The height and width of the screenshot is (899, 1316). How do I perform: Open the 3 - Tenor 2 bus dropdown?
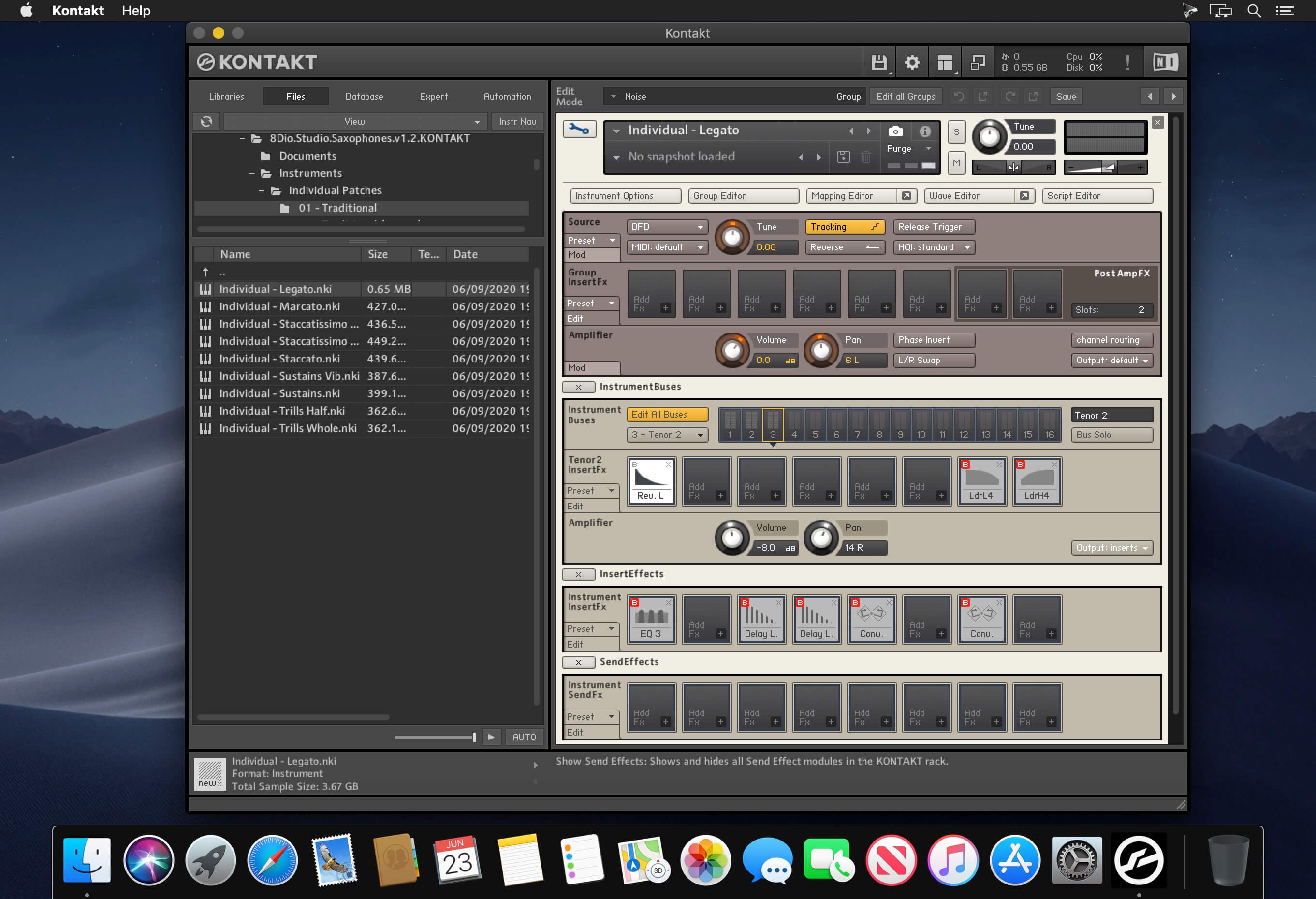[x=667, y=435]
